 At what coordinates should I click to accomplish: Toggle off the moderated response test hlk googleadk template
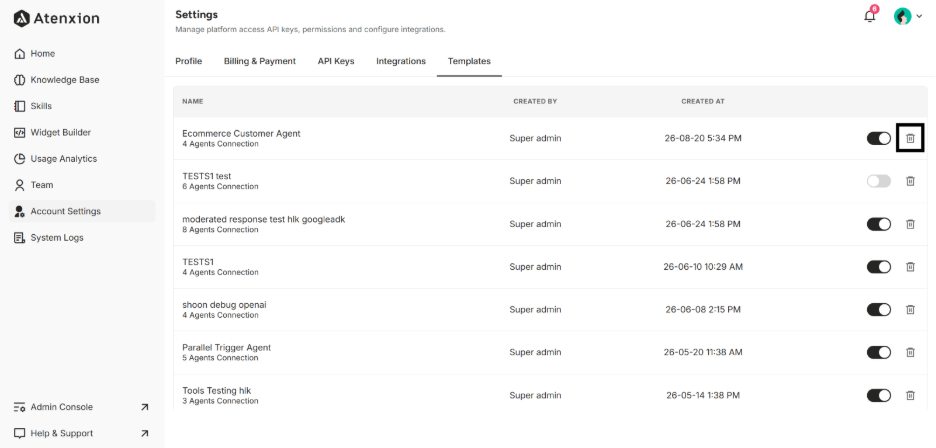[x=879, y=224]
